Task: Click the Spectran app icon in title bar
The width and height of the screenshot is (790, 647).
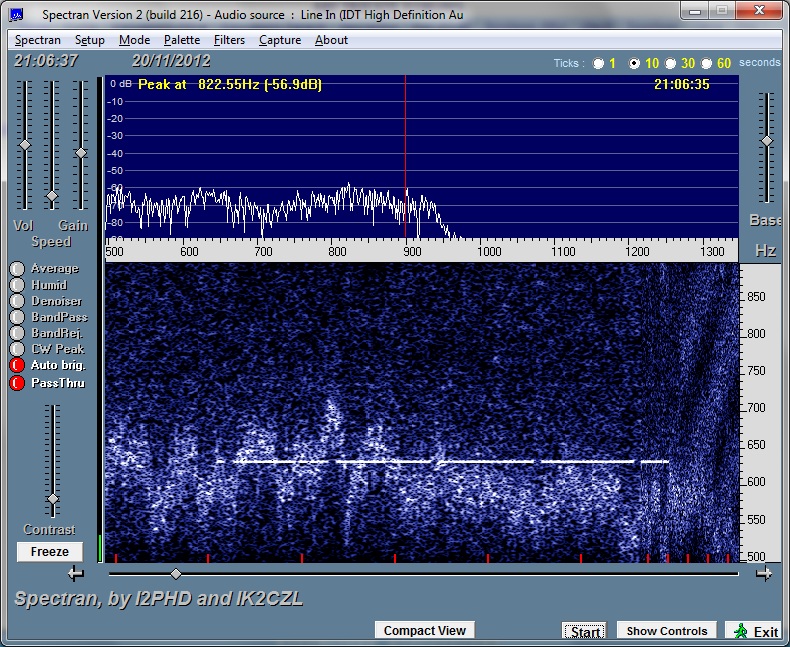Action: (16, 15)
